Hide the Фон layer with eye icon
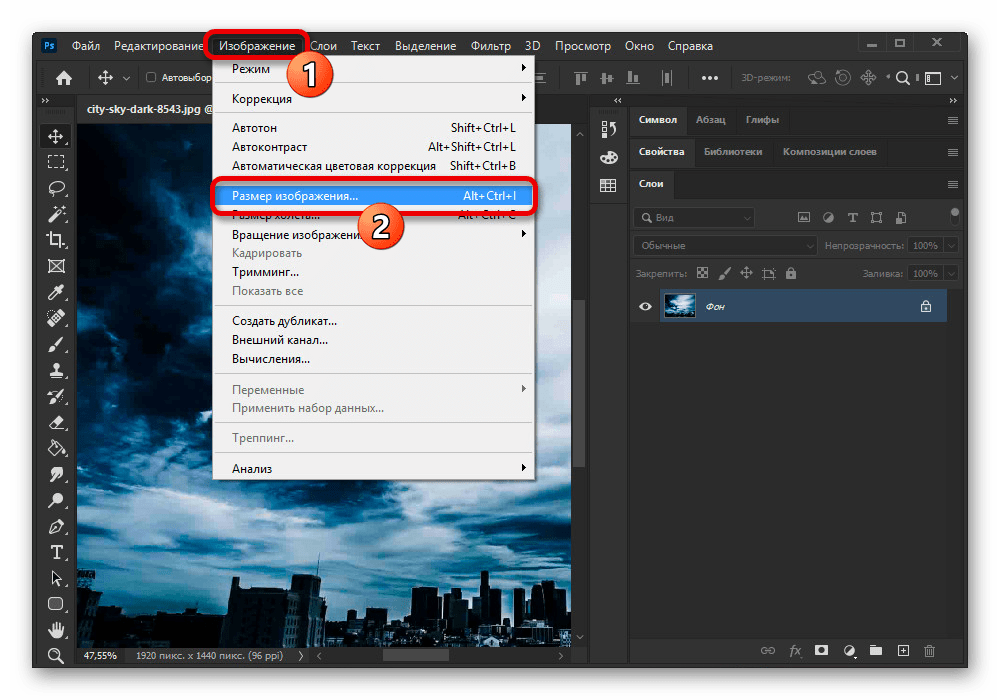This screenshot has width=1000, height=700. click(x=645, y=307)
